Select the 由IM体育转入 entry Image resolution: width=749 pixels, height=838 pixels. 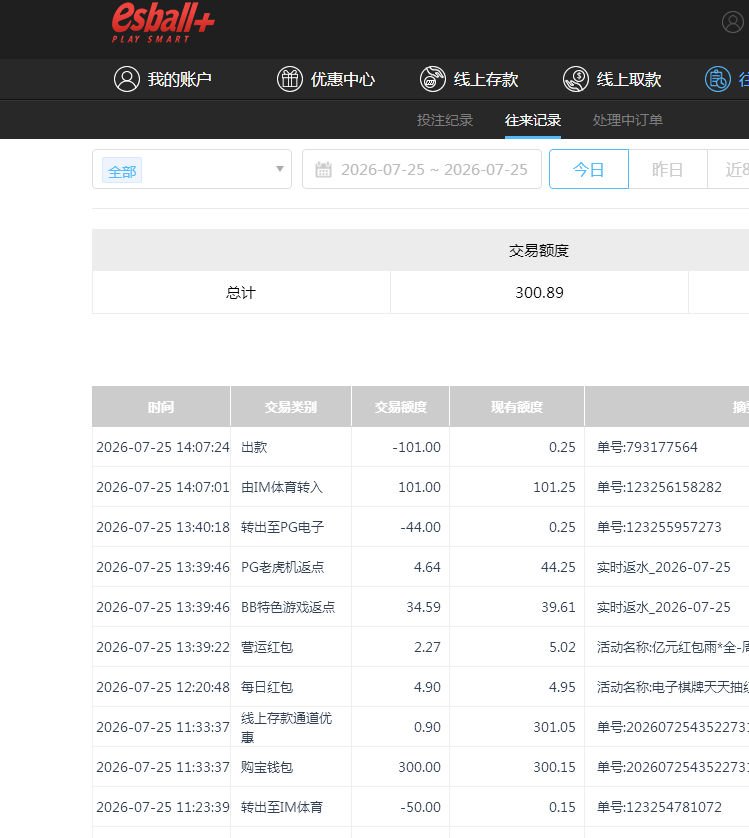(282, 487)
